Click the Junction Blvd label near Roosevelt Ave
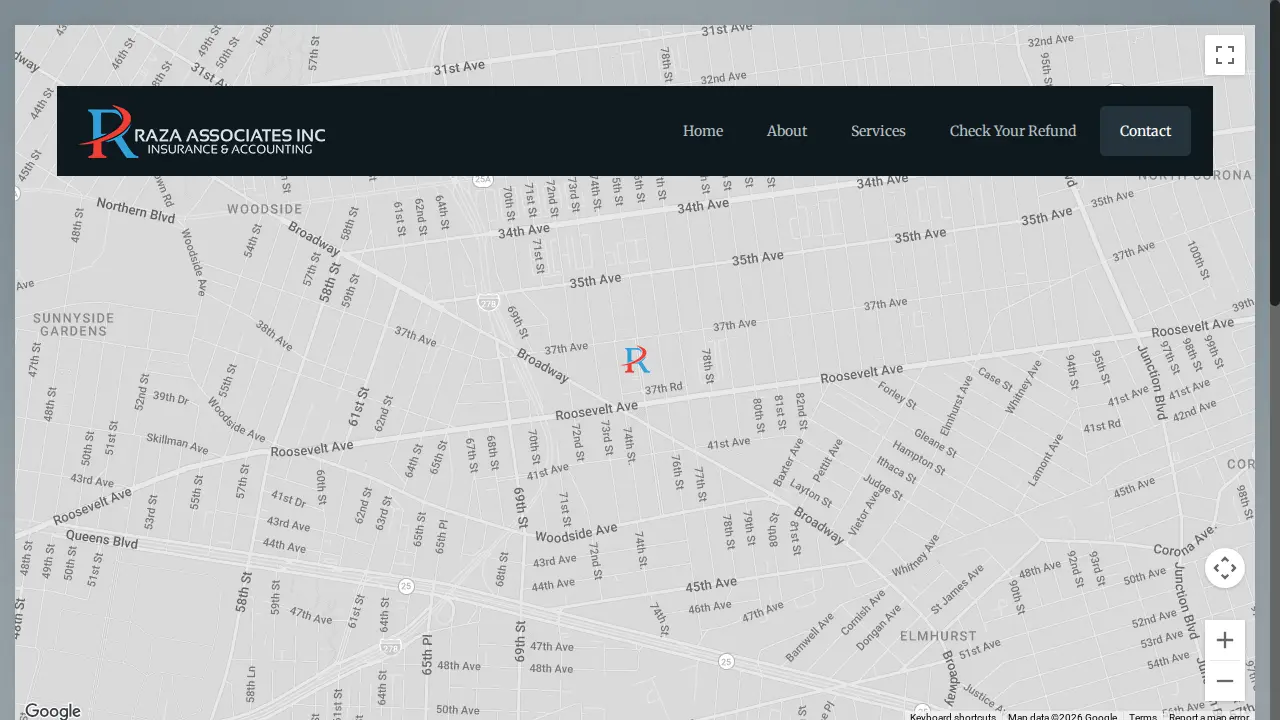1280x720 pixels. [x=1152, y=382]
